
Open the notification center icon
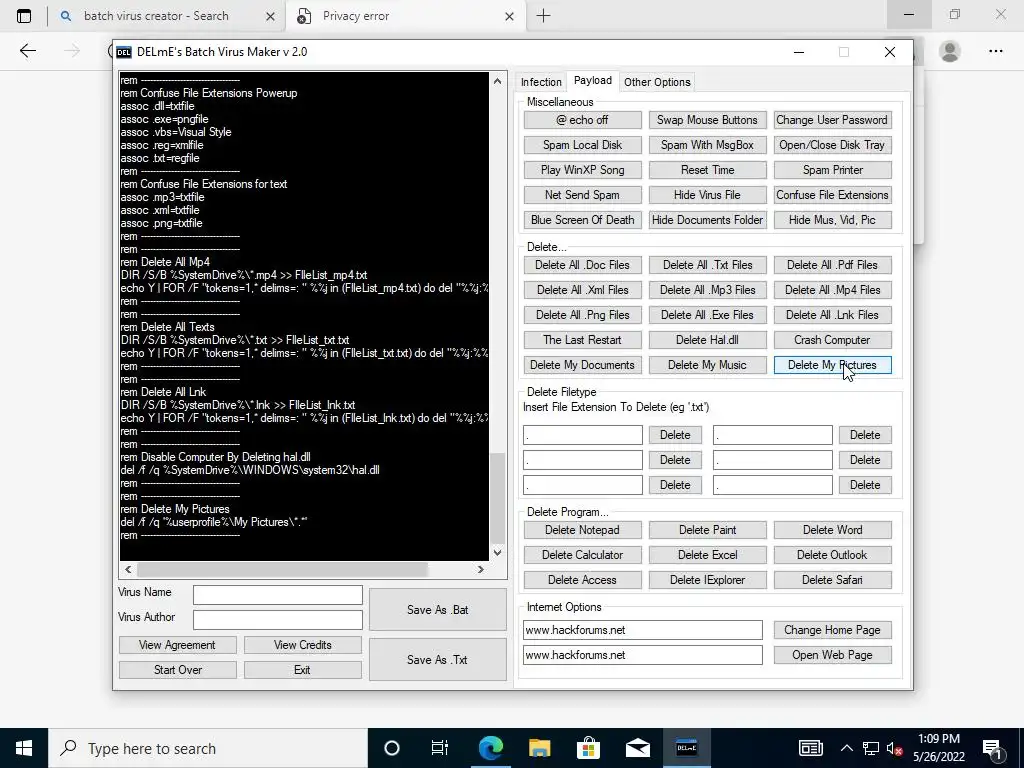993,748
